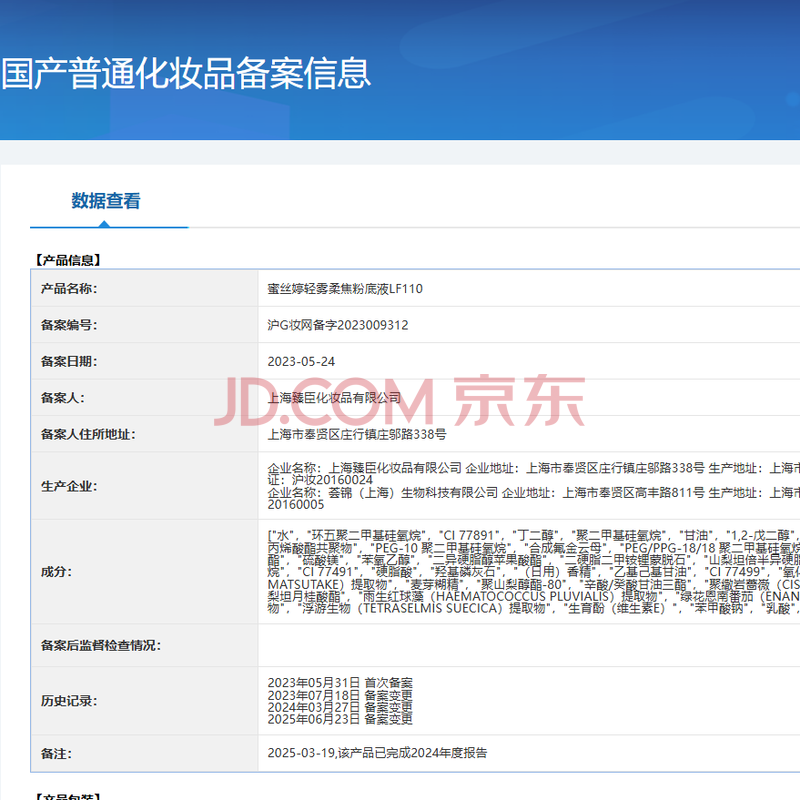The height and width of the screenshot is (800, 800).
Task: Click the 备案后监督检查情况 row label
Action: click(100, 646)
